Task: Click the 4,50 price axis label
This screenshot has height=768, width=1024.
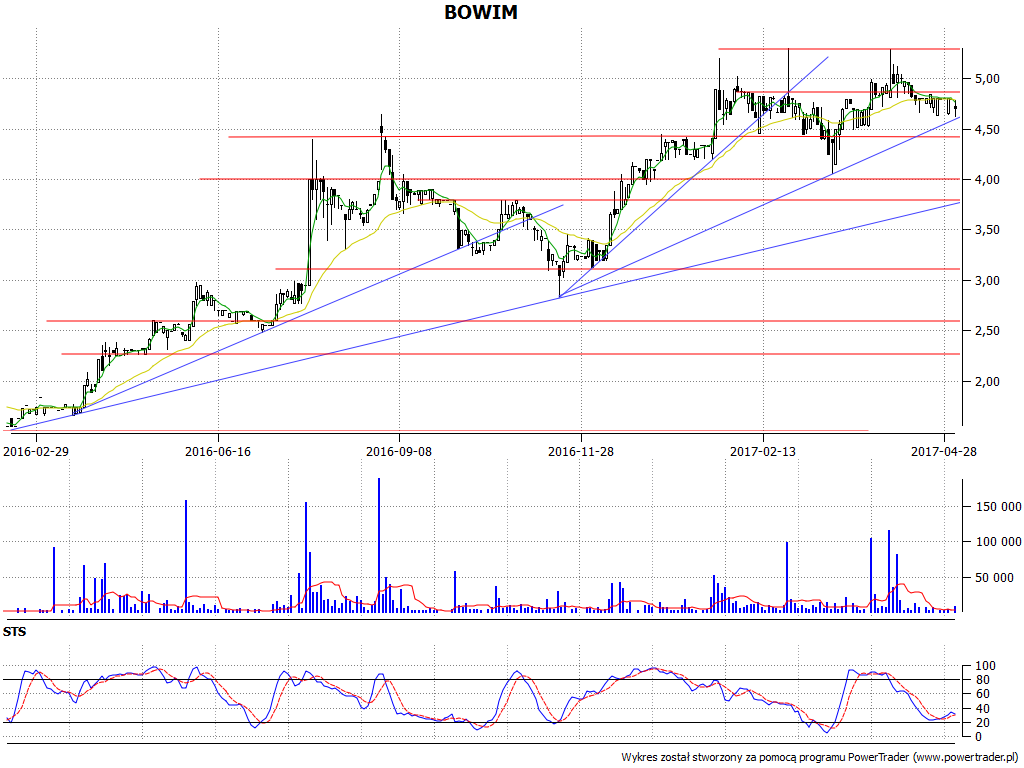Action: pyautogui.click(x=987, y=130)
